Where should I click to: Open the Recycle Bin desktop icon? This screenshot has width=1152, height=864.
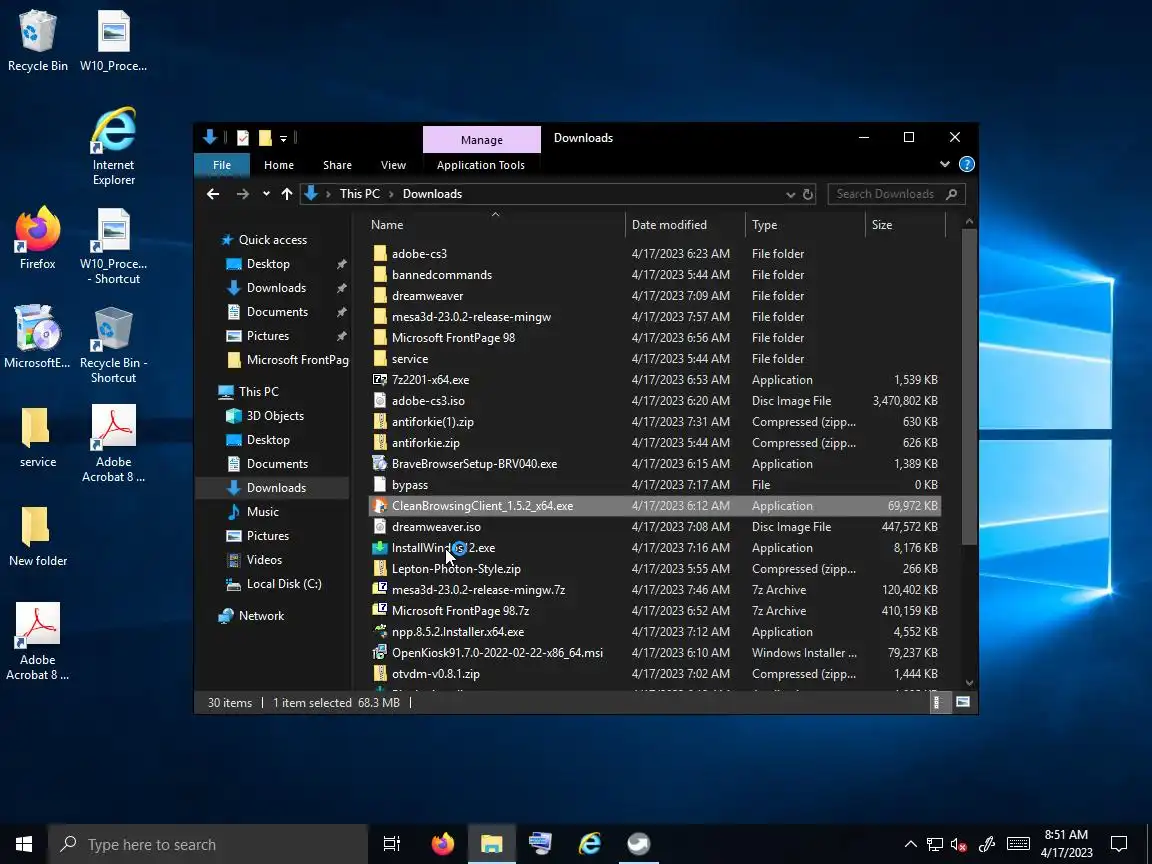tap(37, 40)
